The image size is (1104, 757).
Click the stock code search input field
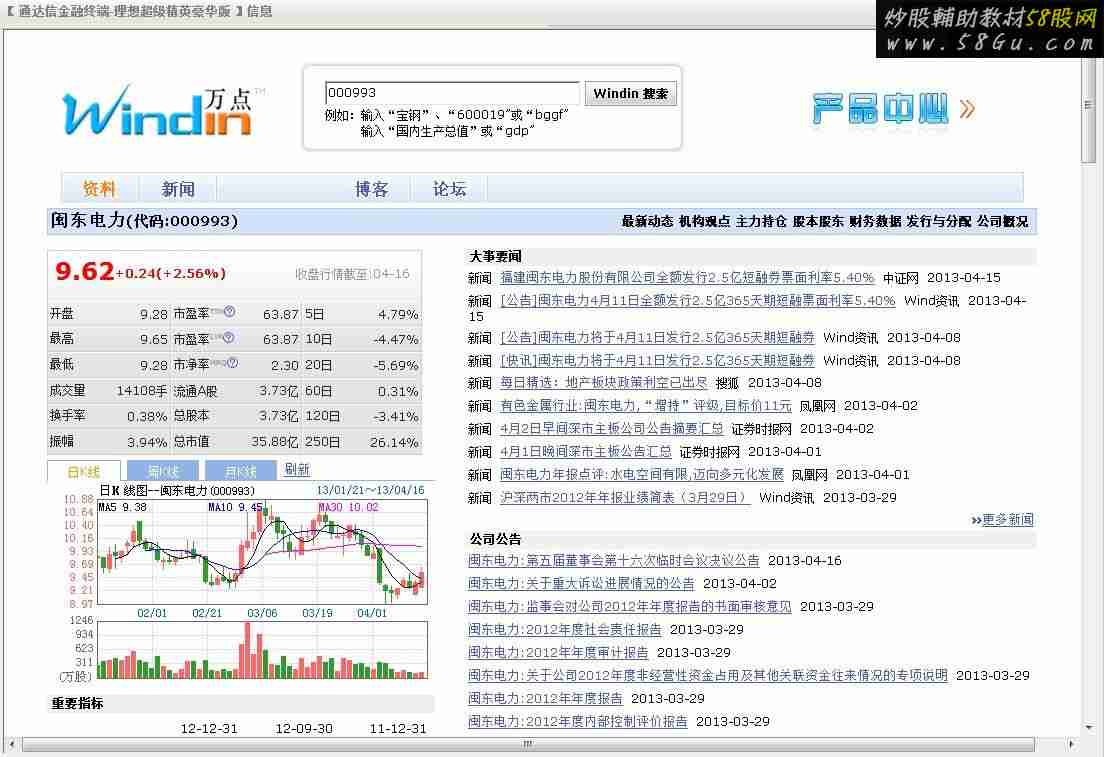453,93
